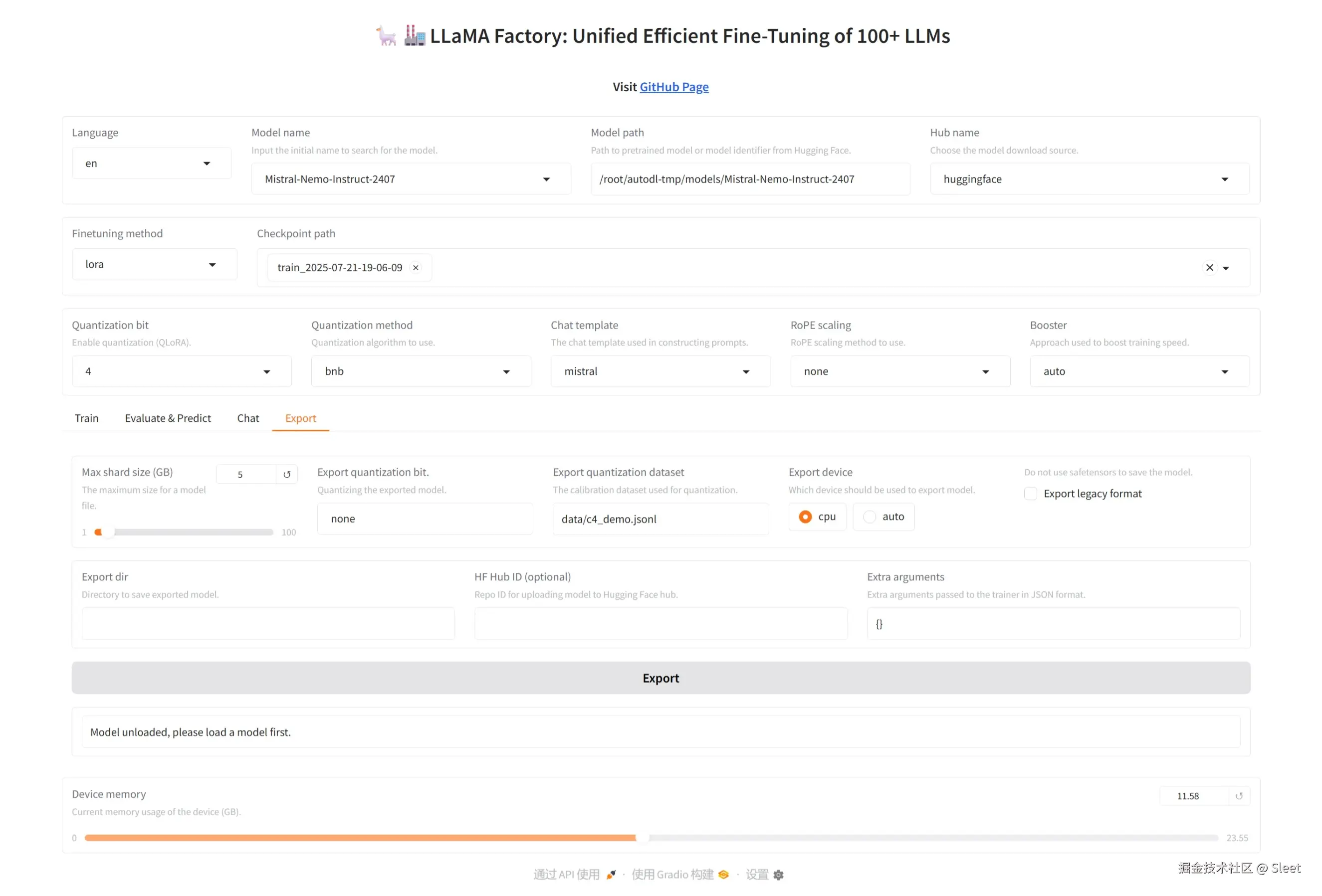The width and height of the screenshot is (1322, 896).
Task: Click the settings gear icon in footer
Action: pos(778,875)
